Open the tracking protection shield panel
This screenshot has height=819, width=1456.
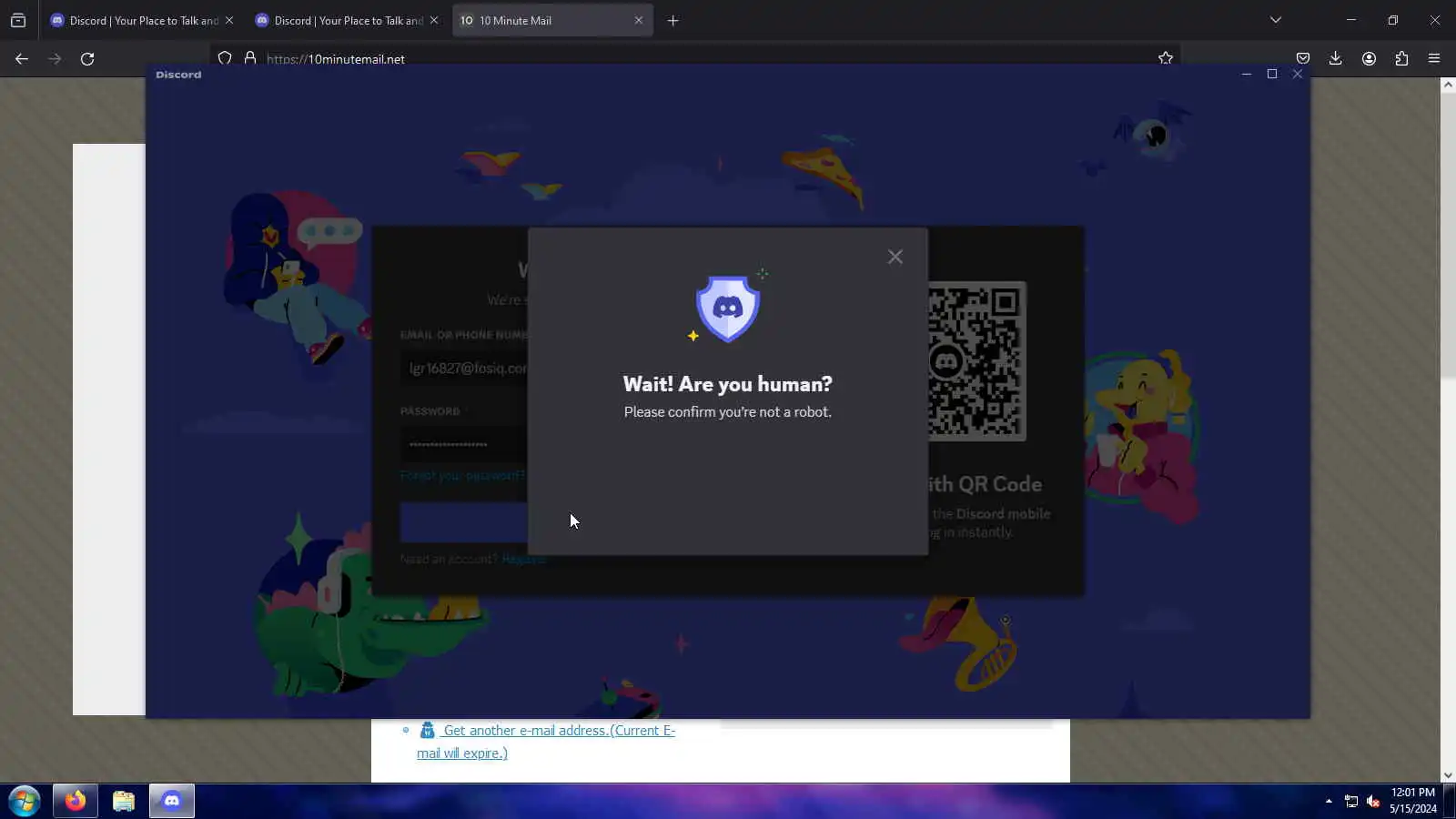pyautogui.click(x=225, y=58)
